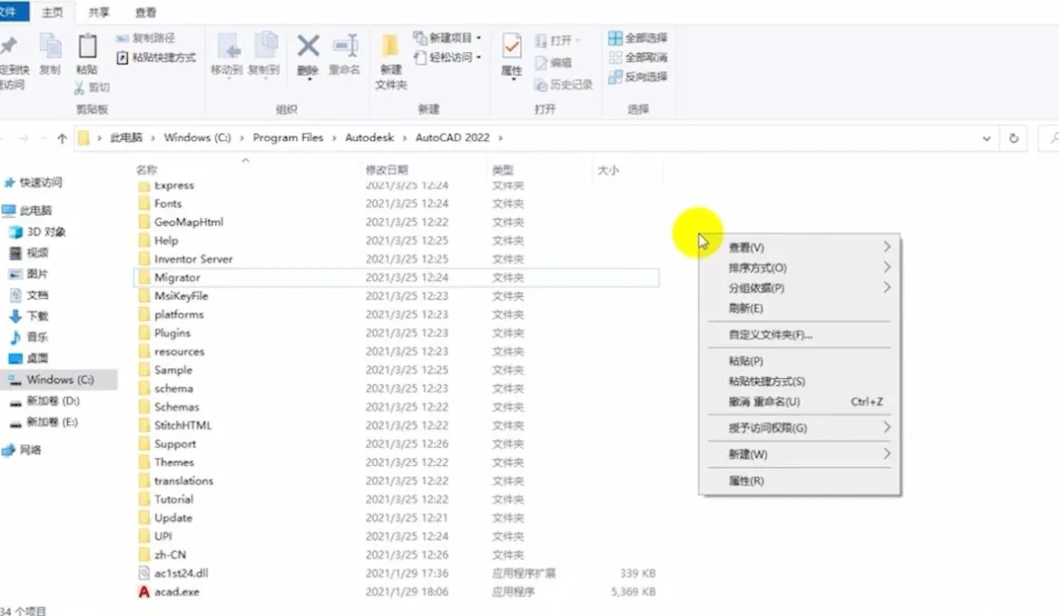Click the Properties (属性) checkmark icon
This screenshot has width=1059, height=616.
click(511, 47)
